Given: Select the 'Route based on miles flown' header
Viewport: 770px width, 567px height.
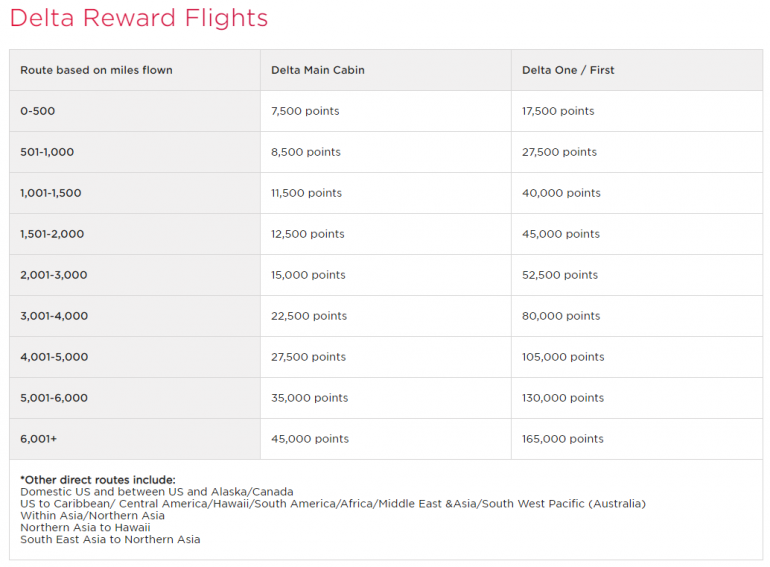Looking at the screenshot, I should 96,70.
